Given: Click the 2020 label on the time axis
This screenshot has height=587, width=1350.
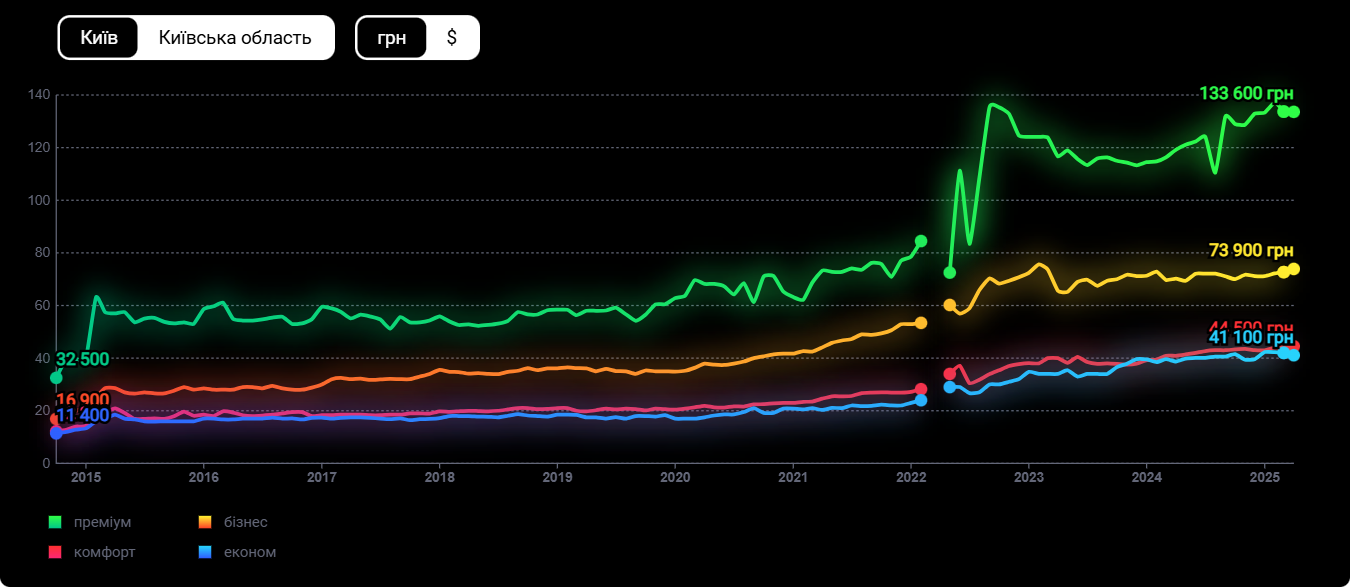Looking at the screenshot, I should (675, 478).
